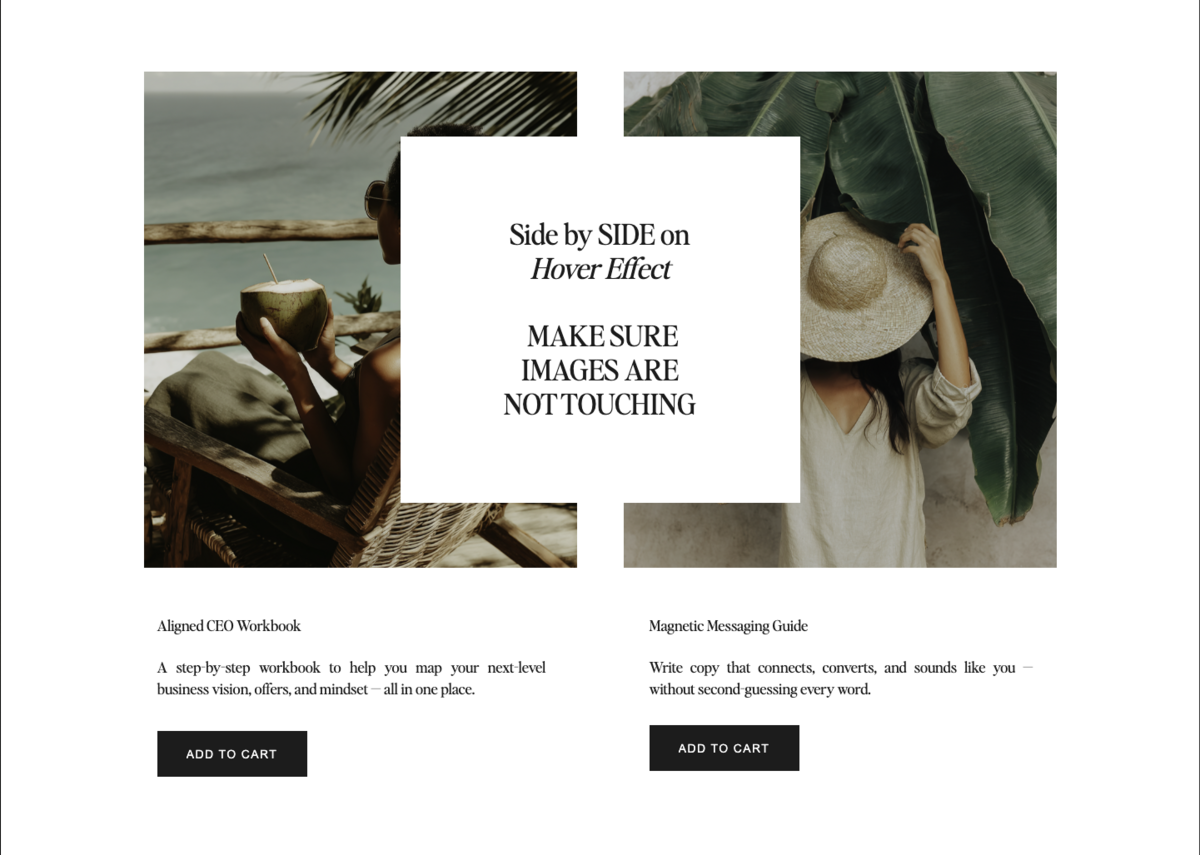Click the palm fronds above left photo
This screenshot has width=1200, height=855.
click(x=440, y=100)
